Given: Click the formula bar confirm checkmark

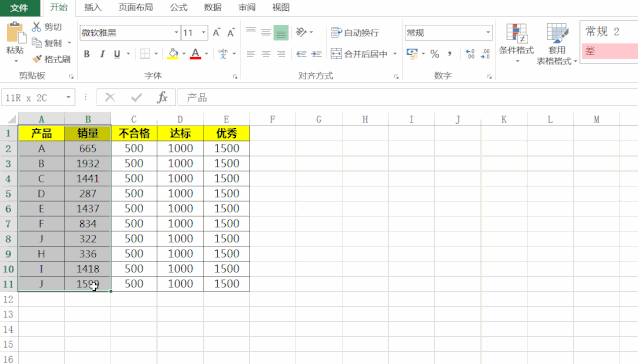Looking at the screenshot, I should click(136, 98).
